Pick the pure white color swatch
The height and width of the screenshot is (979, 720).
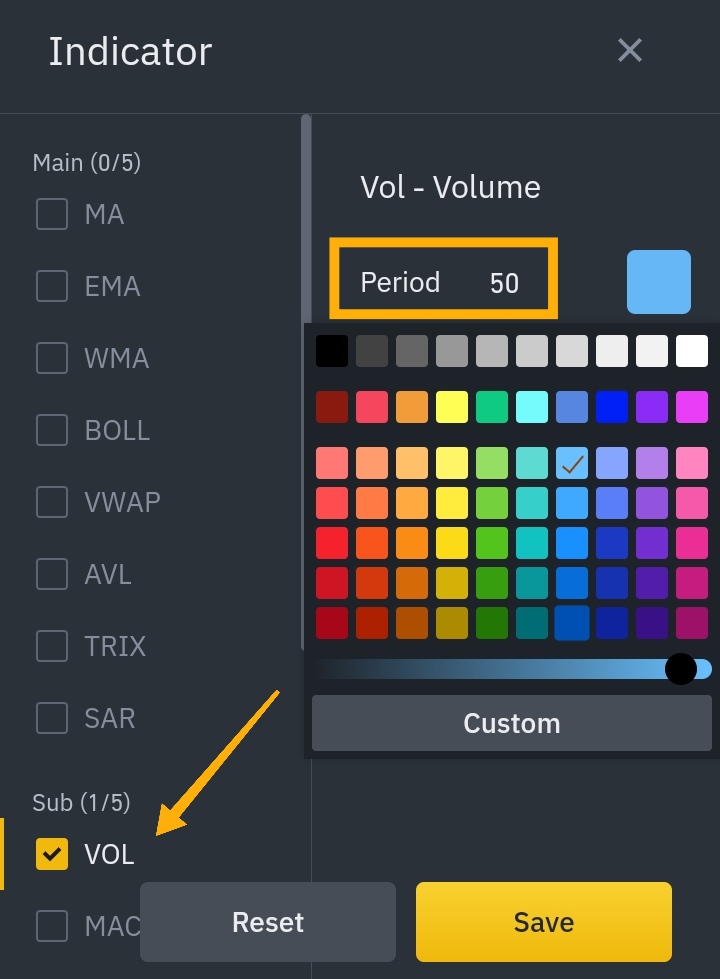click(x=692, y=350)
